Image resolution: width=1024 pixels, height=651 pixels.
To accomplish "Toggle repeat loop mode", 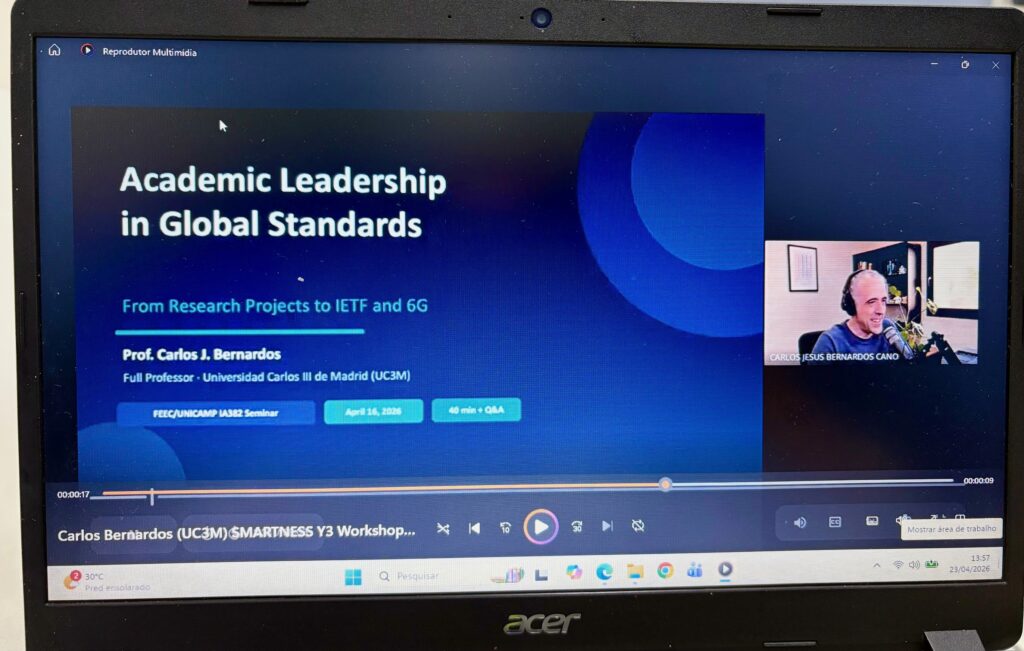I will (x=638, y=526).
